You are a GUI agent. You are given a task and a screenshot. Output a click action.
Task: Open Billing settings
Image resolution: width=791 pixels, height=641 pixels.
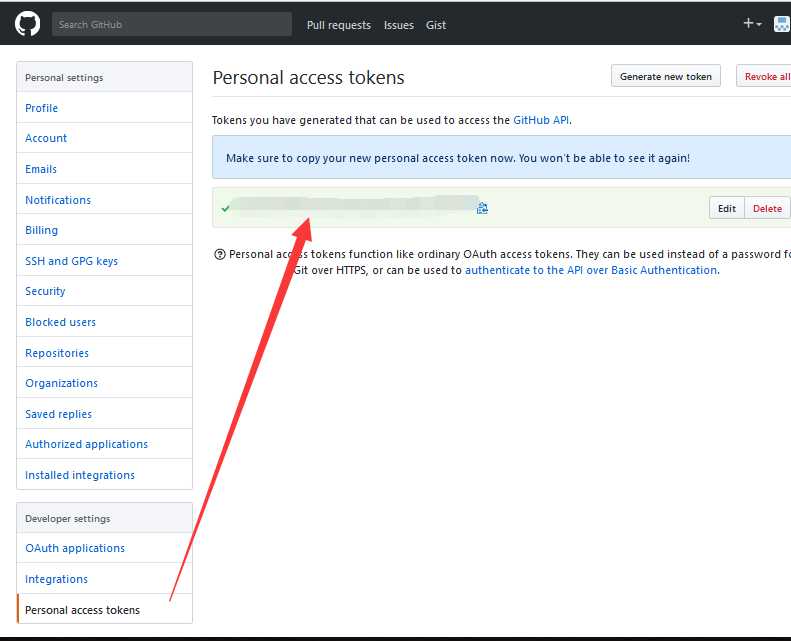point(104,230)
